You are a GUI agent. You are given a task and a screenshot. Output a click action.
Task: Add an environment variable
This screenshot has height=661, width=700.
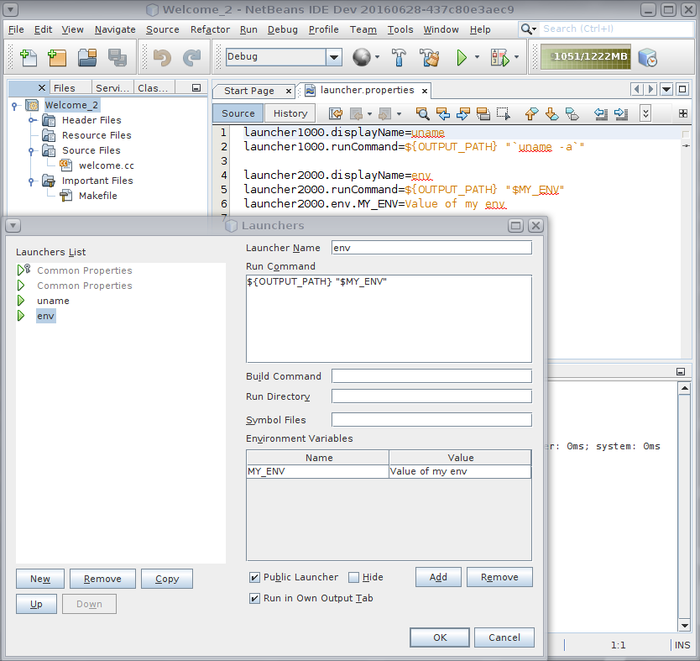438,578
